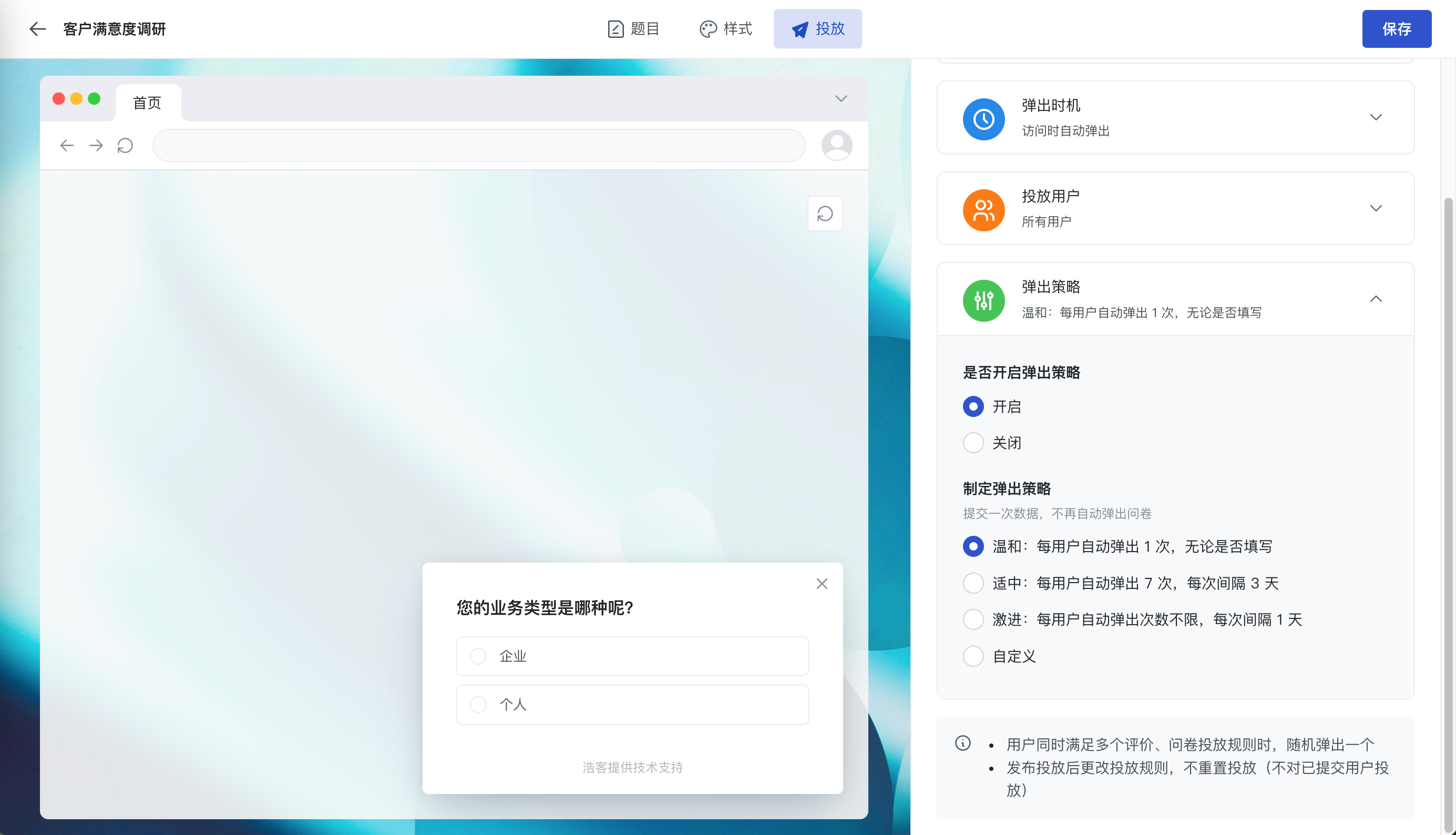
Task: Click the yellow window dot in preview
Action: tap(76, 99)
